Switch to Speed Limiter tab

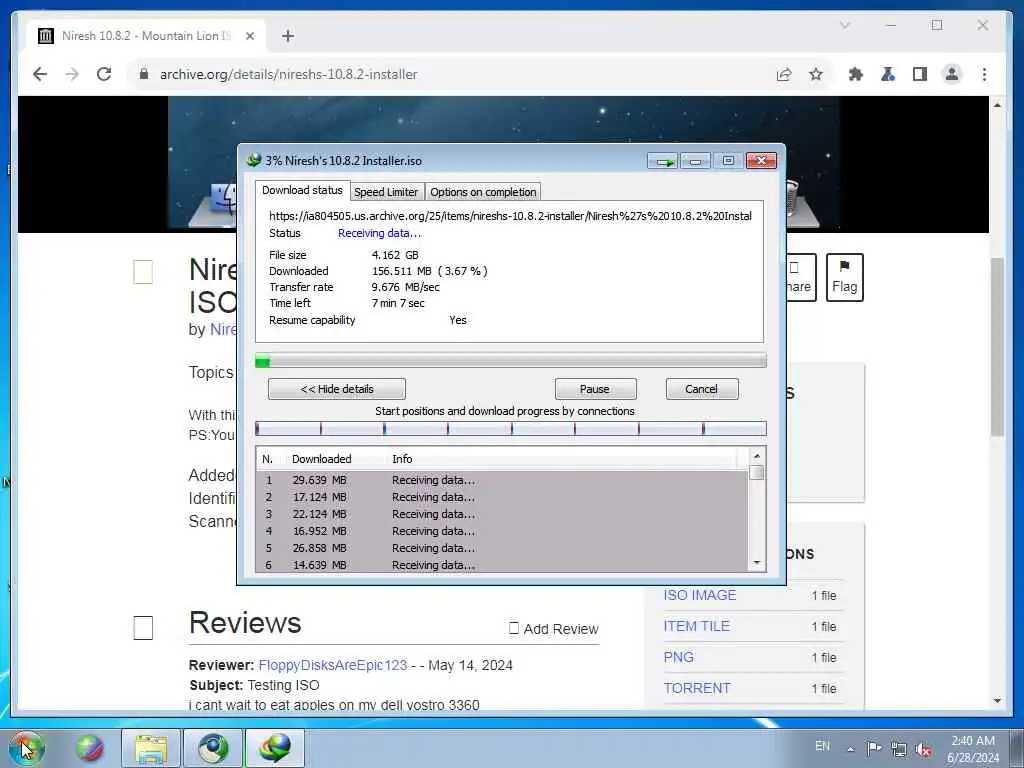click(x=386, y=192)
